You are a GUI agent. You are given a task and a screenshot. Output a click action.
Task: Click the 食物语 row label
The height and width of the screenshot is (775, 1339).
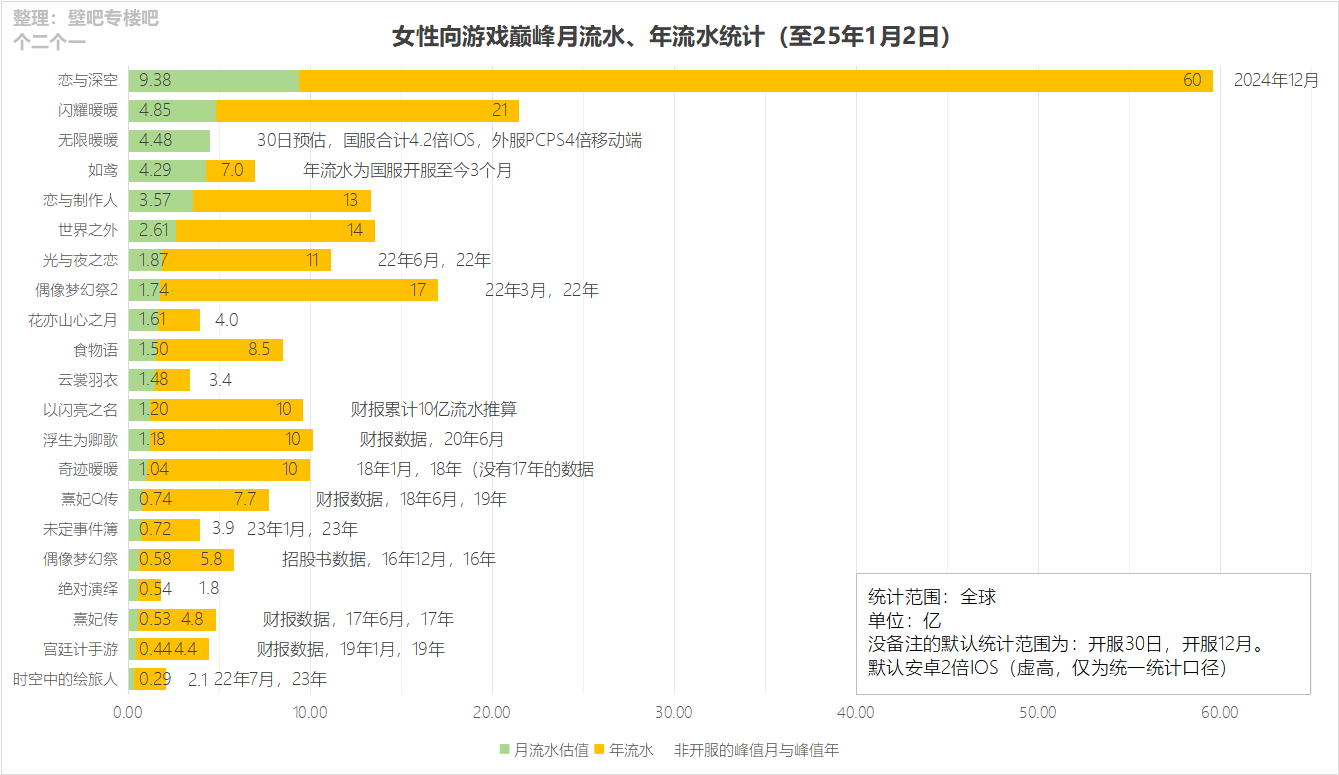[96, 351]
